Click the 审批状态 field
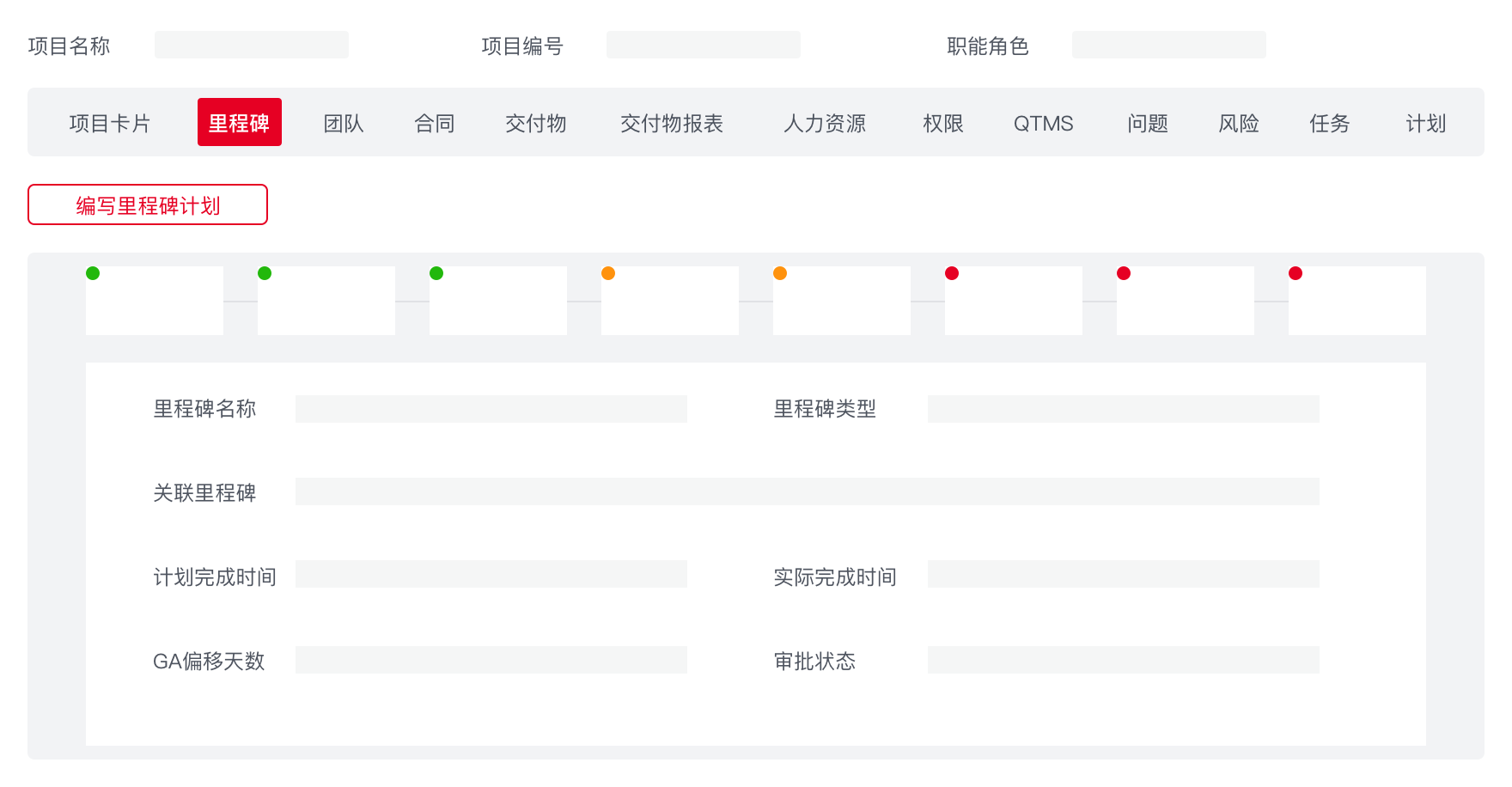Image resolution: width=1512 pixels, height=787 pixels. click(1124, 660)
